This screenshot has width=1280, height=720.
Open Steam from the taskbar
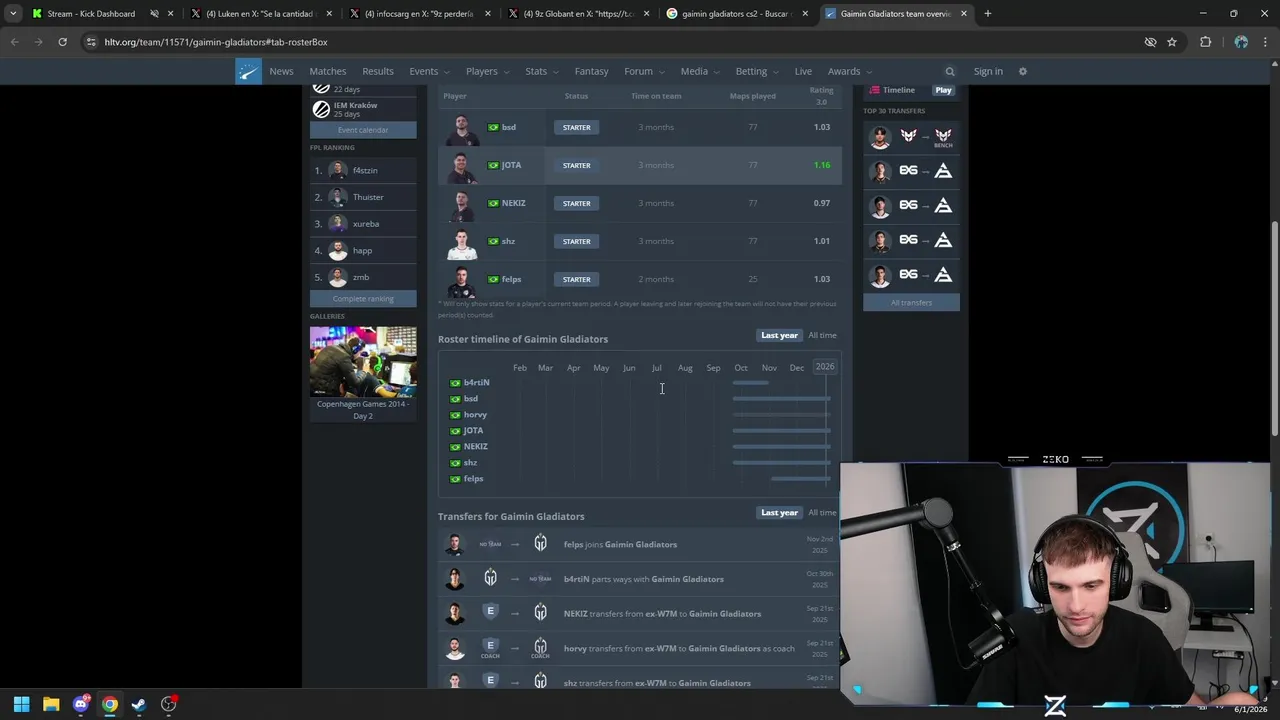(139, 704)
